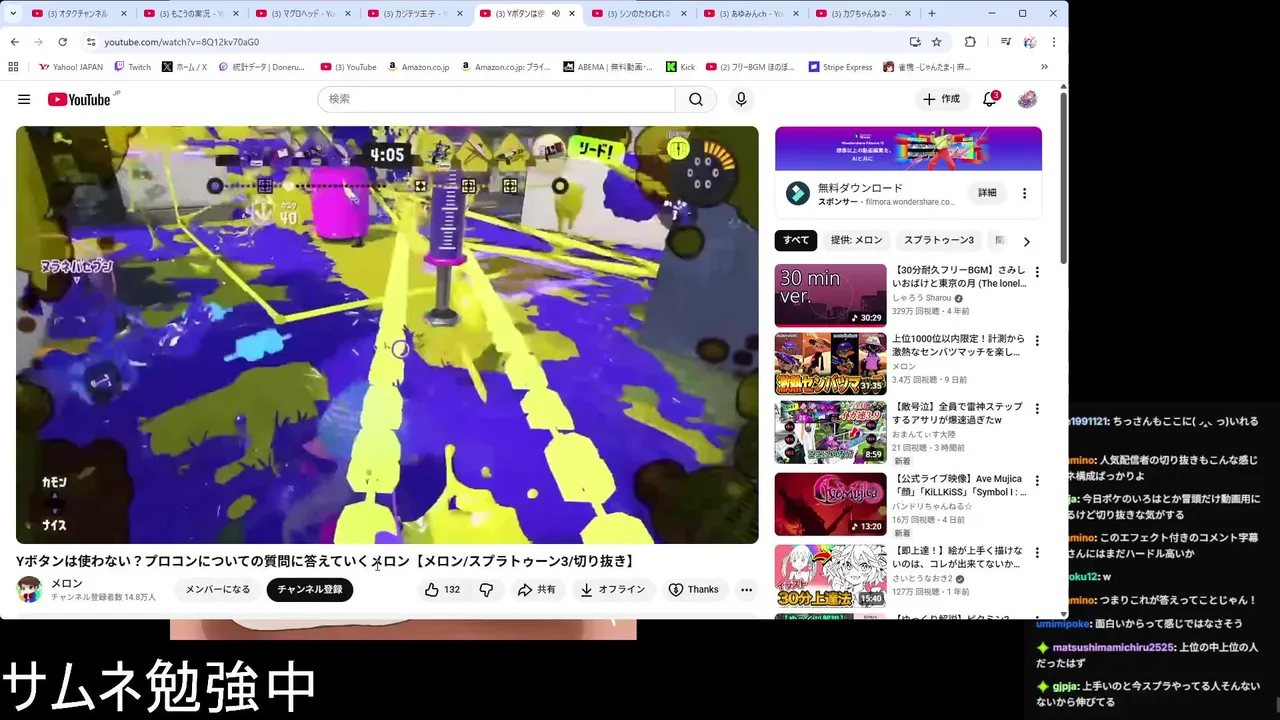Image resolution: width=1280 pixels, height=720 pixels.
Task: Open the YouTube hamburger guide menu
Action: [x=24, y=99]
